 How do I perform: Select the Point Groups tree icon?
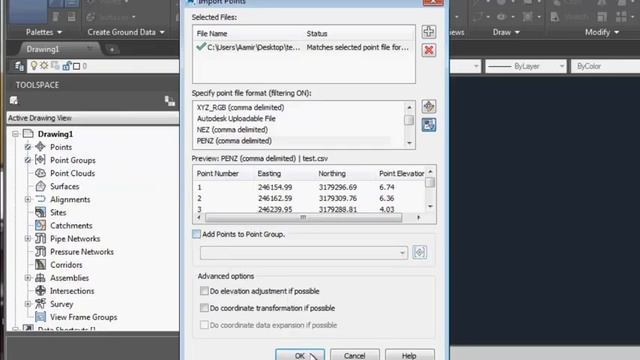(x=40, y=160)
